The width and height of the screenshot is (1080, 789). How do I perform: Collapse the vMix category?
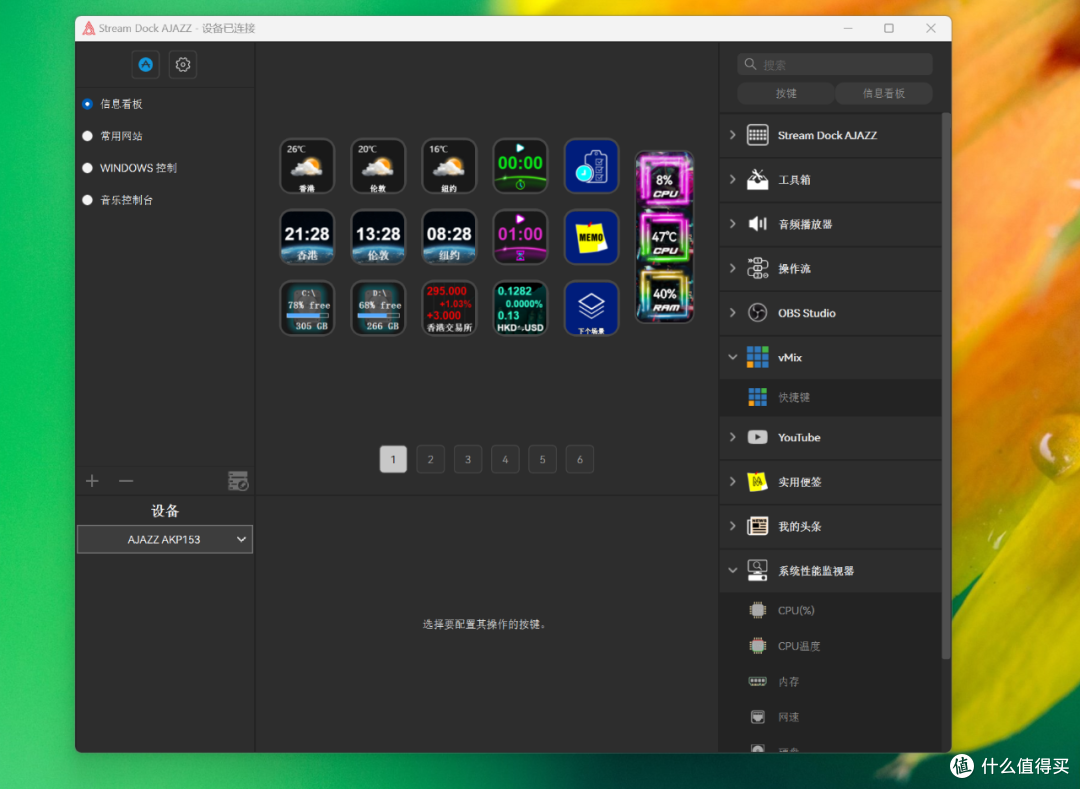[x=733, y=357]
